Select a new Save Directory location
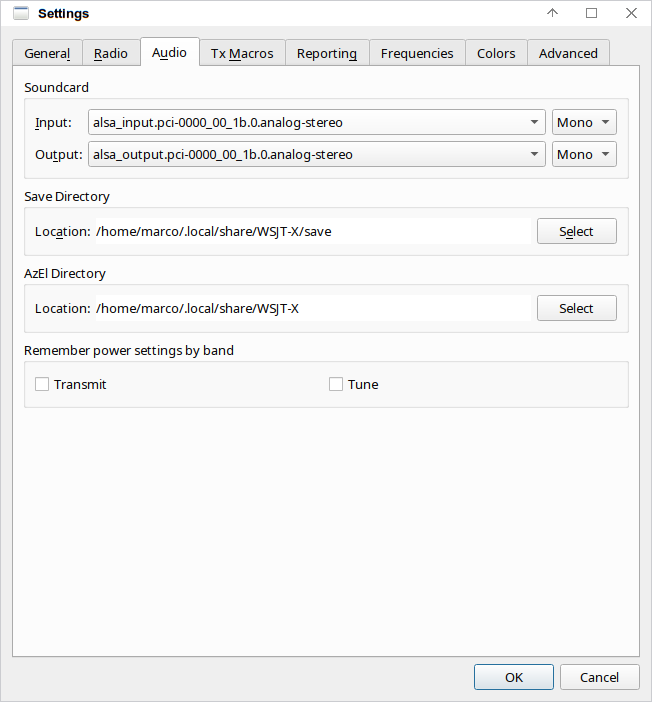The height and width of the screenshot is (702, 652). (577, 231)
